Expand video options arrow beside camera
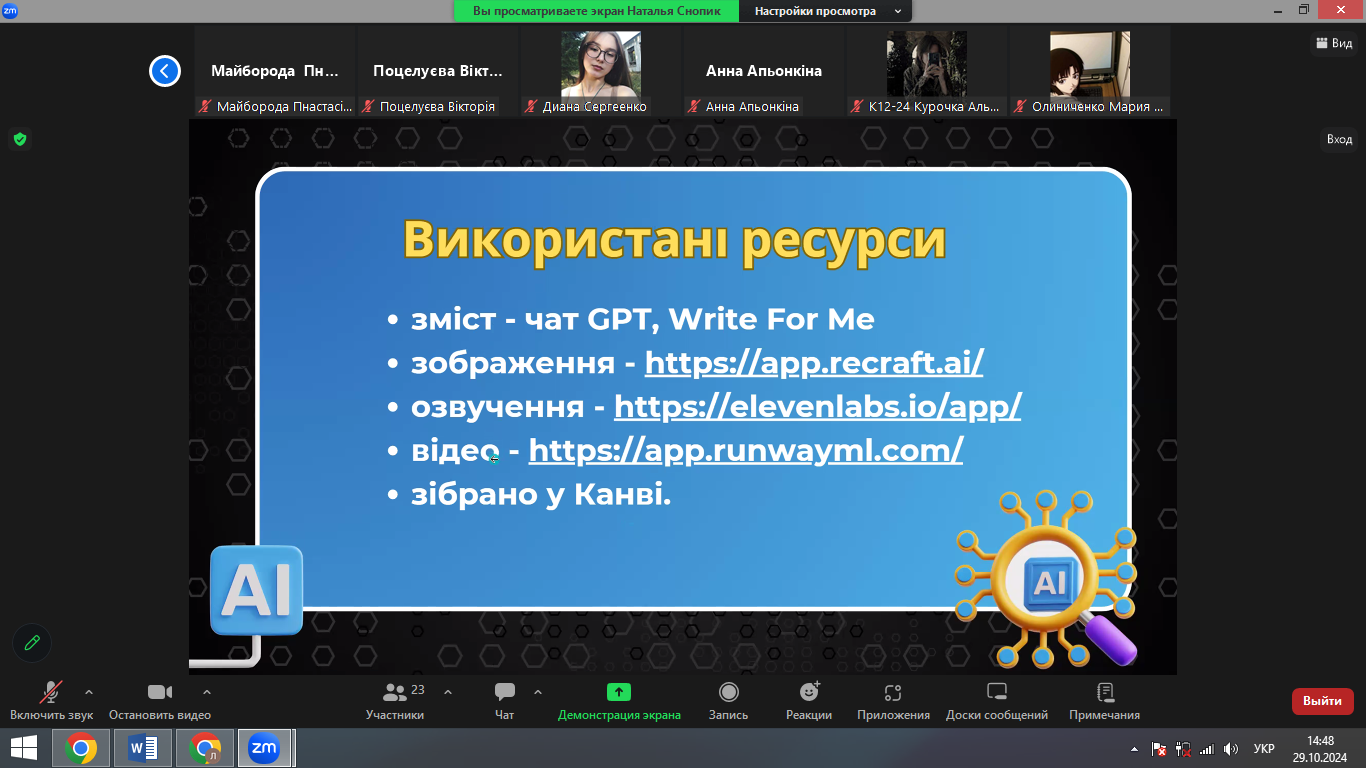This screenshot has width=1366, height=768. (x=207, y=692)
